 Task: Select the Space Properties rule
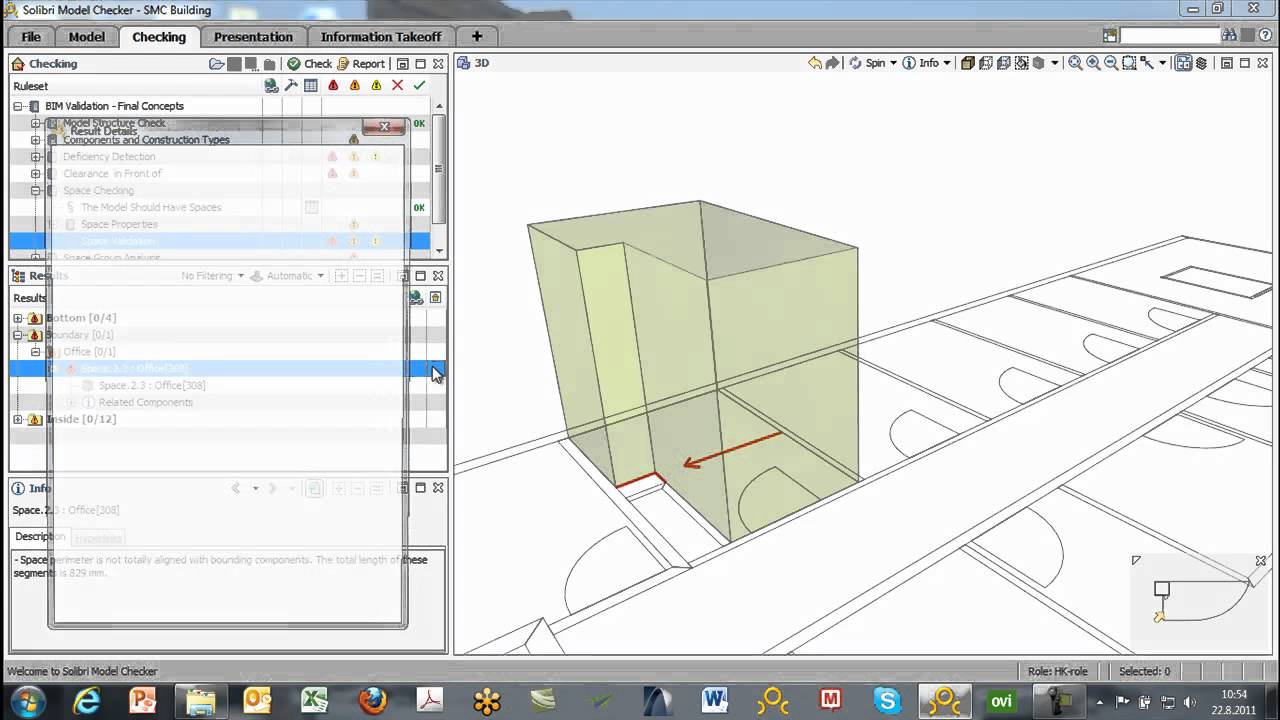(x=117, y=224)
